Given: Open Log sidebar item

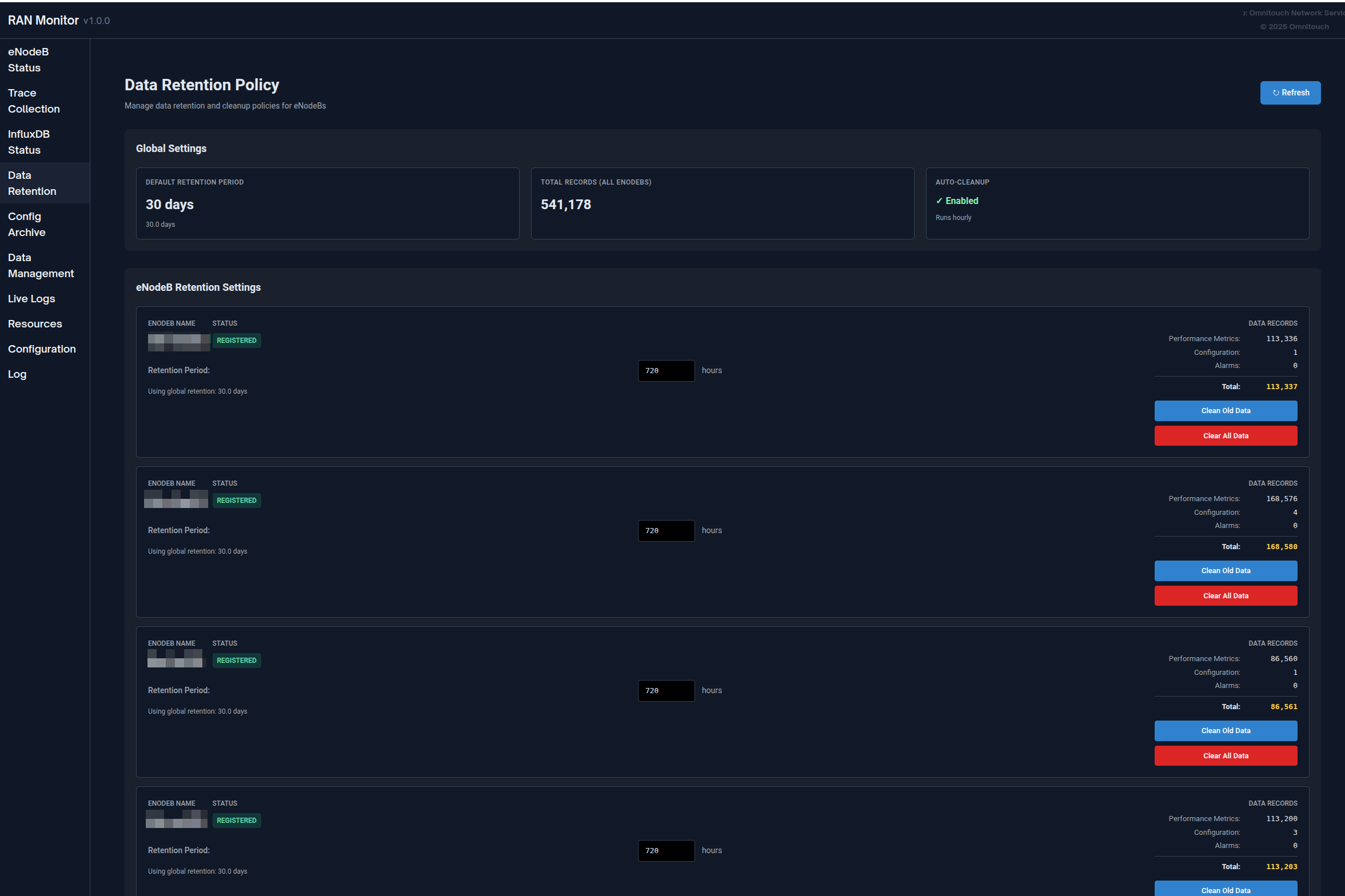Looking at the screenshot, I should click(17, 374).
